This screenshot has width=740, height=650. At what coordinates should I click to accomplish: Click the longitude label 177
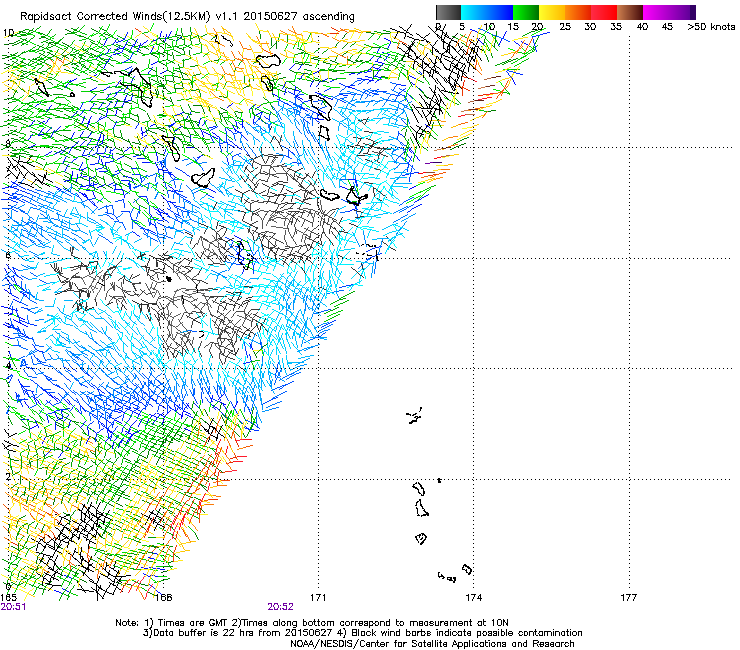click(629, 598)
